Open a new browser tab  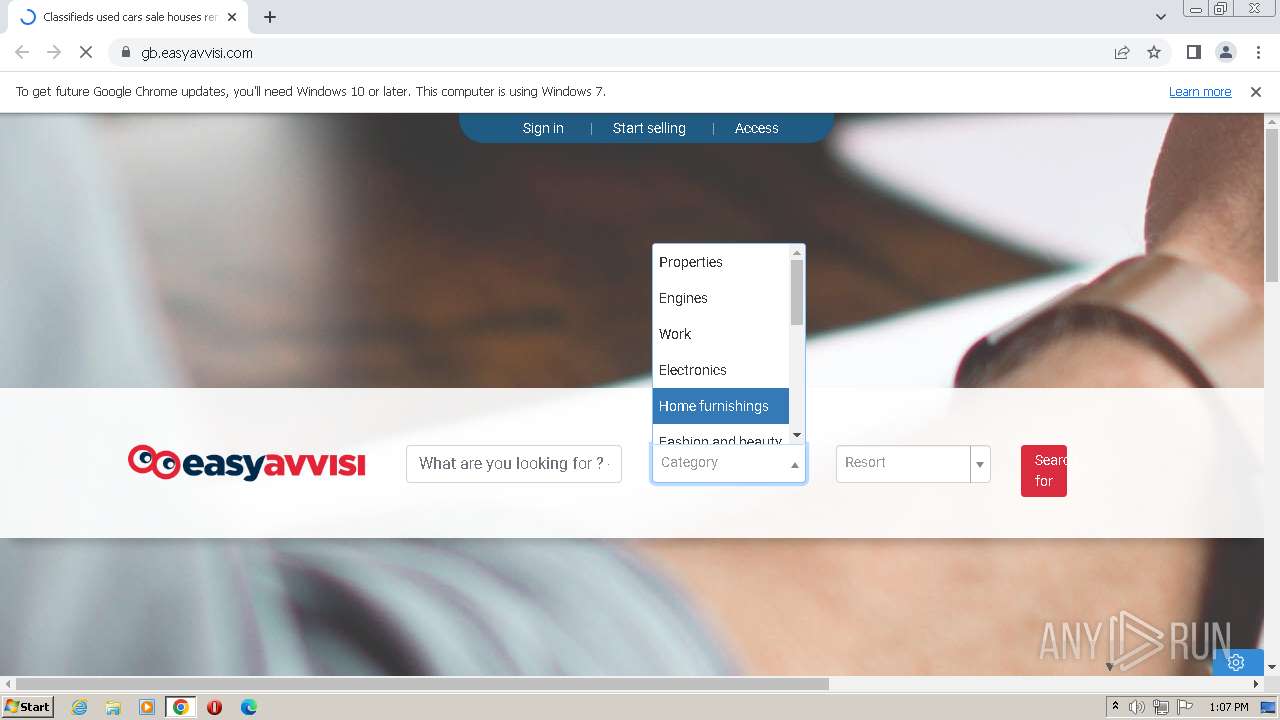click(270, 17)
